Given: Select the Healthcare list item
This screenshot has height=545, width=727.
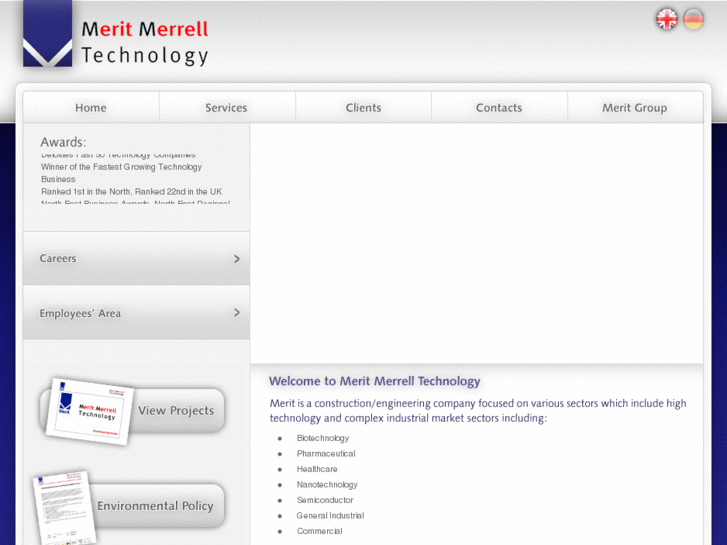Looking at the screenshot, I should point(317,469).
